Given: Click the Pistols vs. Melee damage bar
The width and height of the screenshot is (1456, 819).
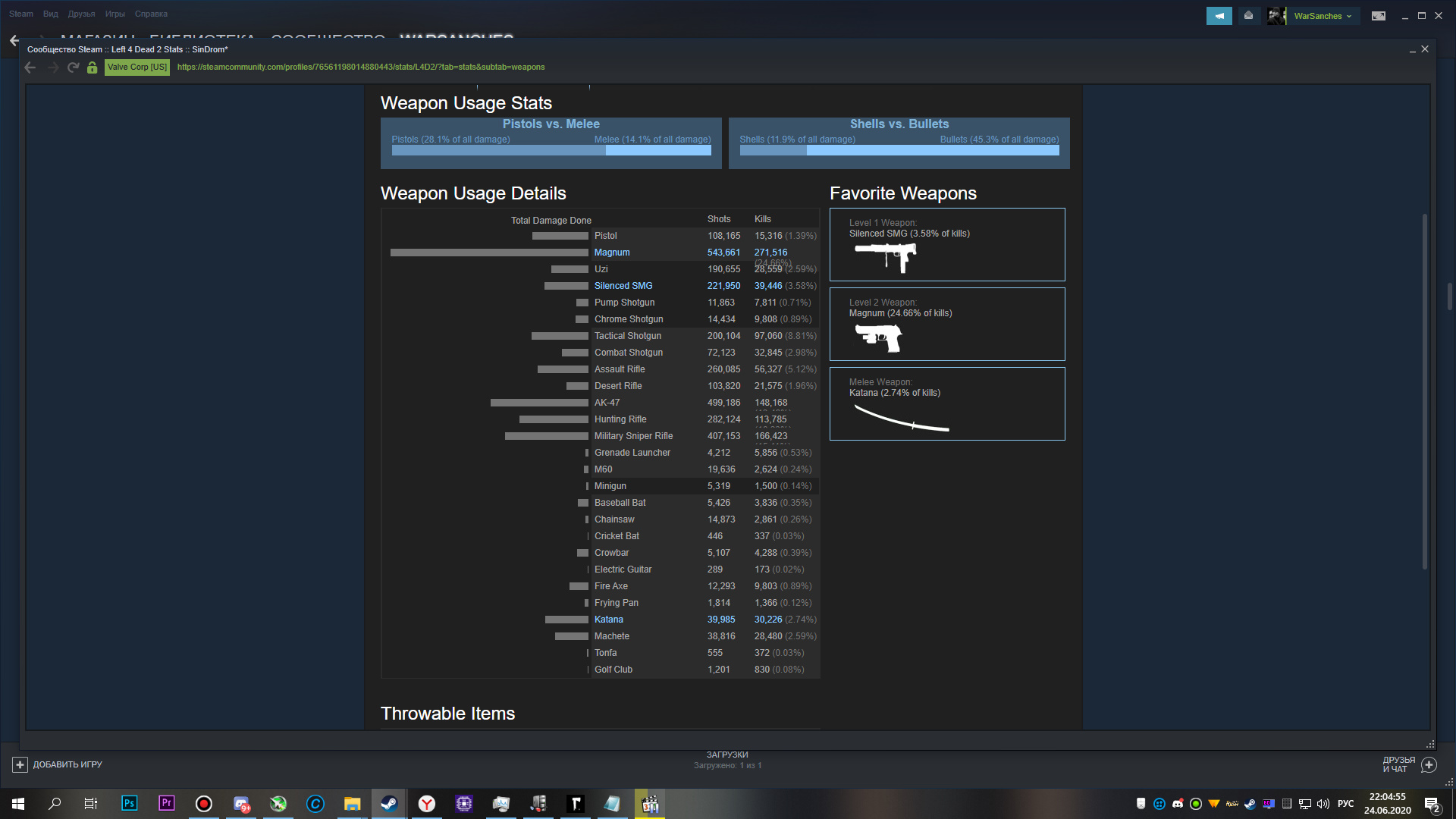Looking at the screenshot, I should [x=551, y=150].
